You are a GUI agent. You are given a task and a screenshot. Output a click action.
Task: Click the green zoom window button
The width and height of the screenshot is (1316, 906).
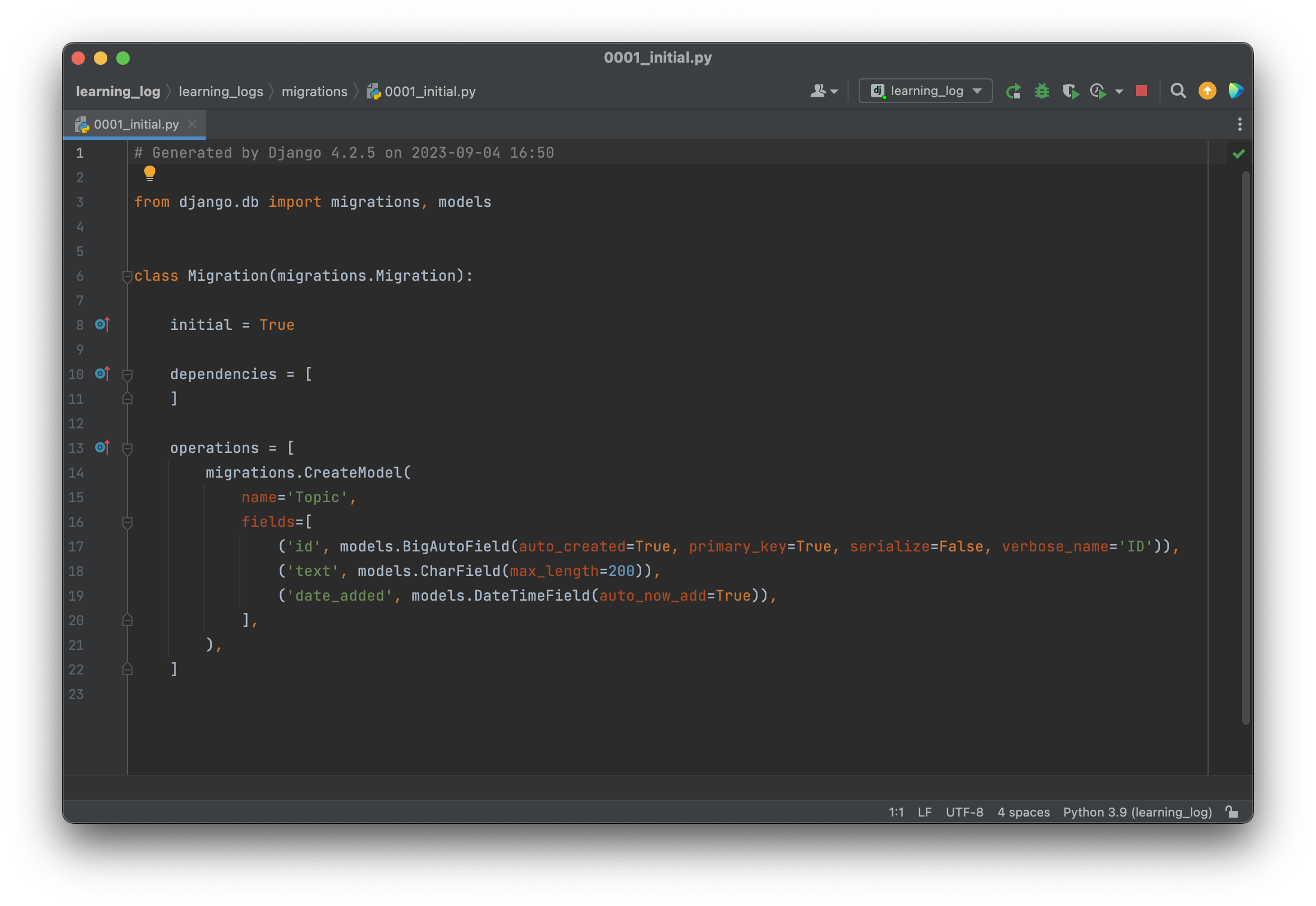coord(123,59)
